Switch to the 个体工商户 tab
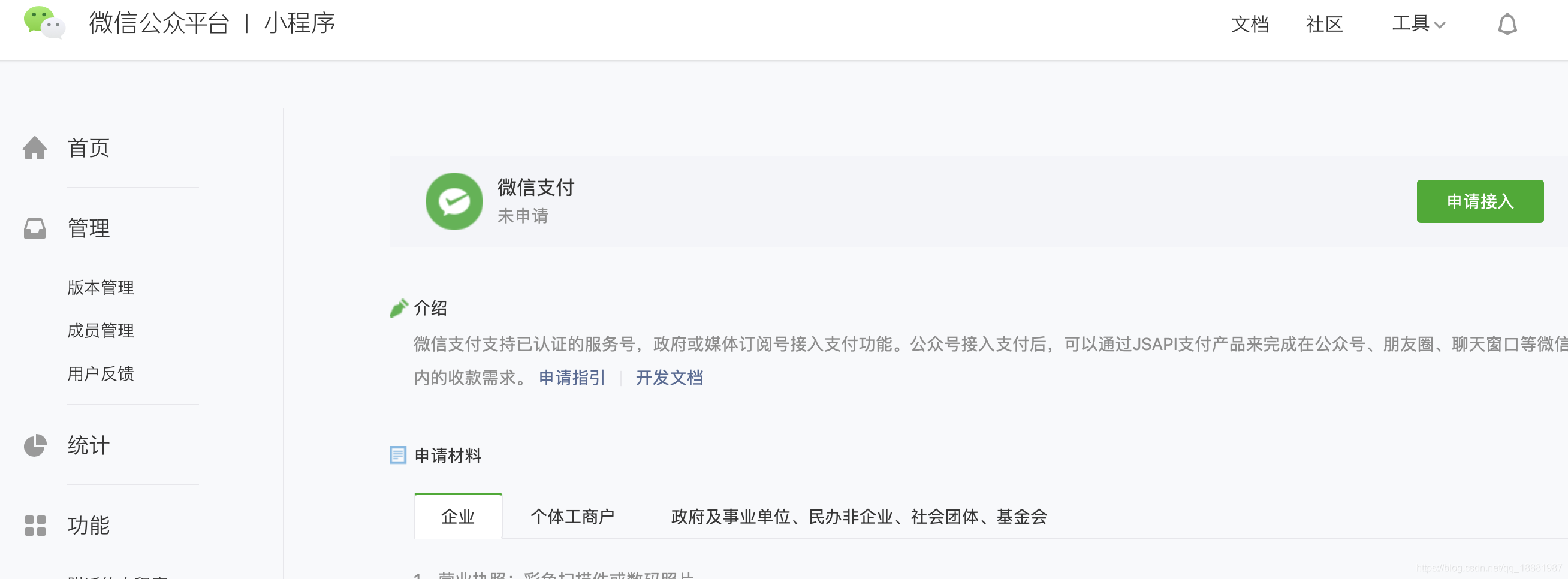The height and width of the screenshot is (579, 1568). (x=572, y=516)
